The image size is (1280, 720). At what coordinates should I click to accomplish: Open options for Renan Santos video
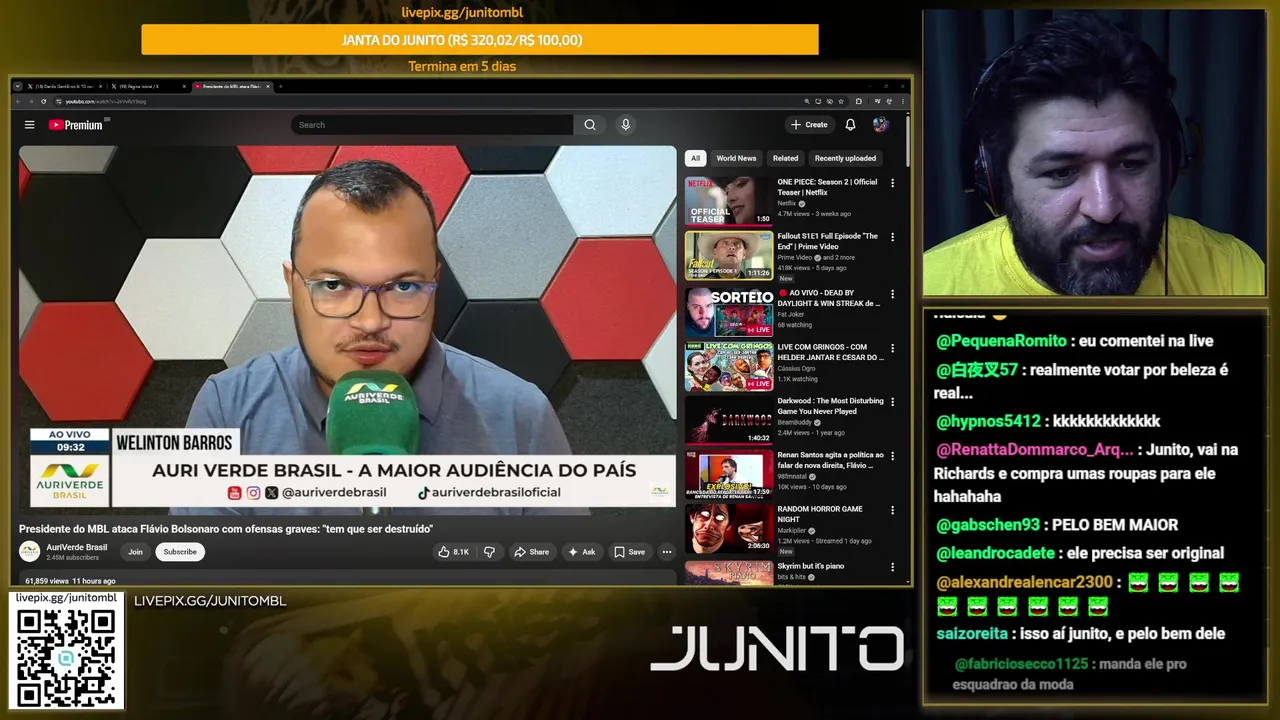coord(893,456)
